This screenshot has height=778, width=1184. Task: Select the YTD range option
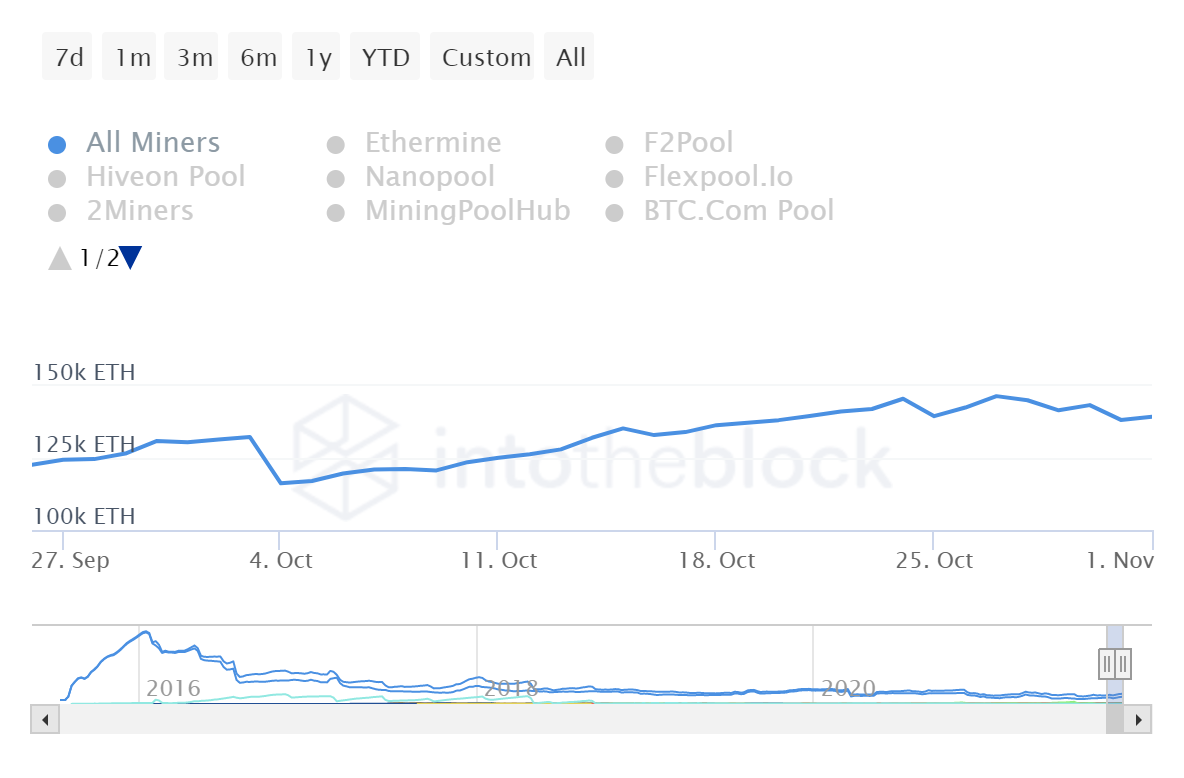coord(385,57)
